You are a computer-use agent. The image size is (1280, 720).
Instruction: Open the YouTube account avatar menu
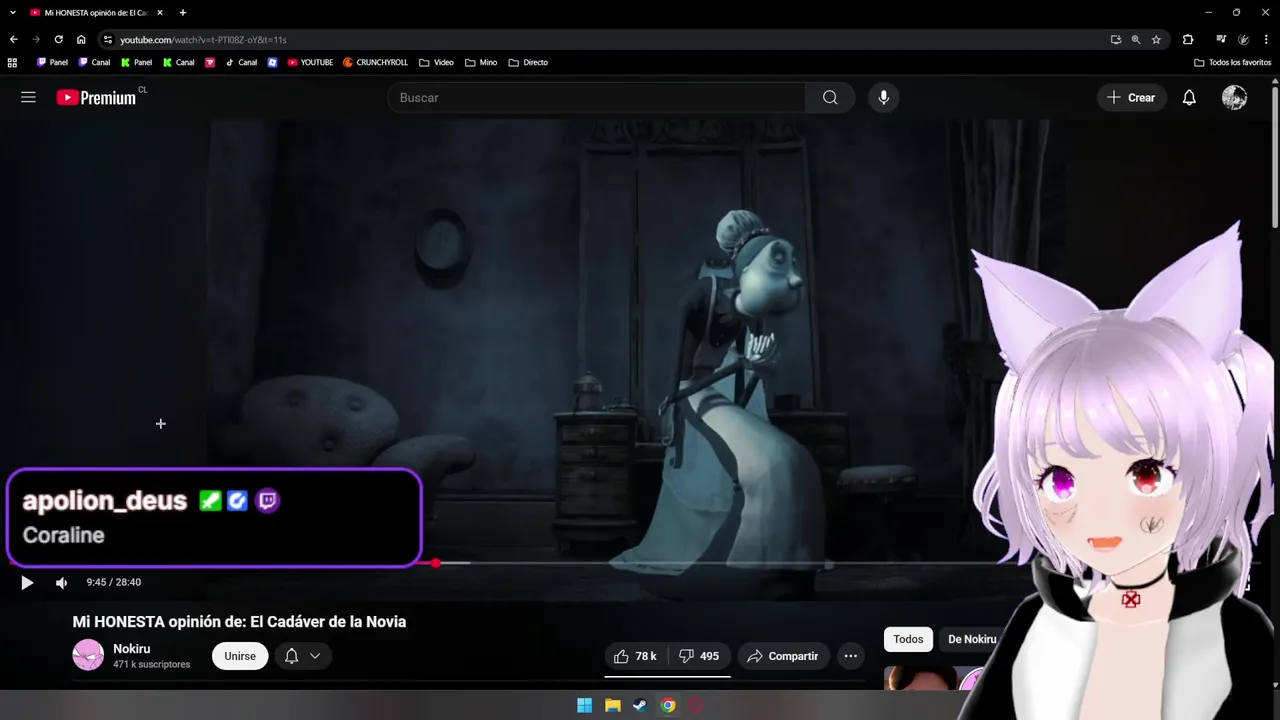(1234, 97)
